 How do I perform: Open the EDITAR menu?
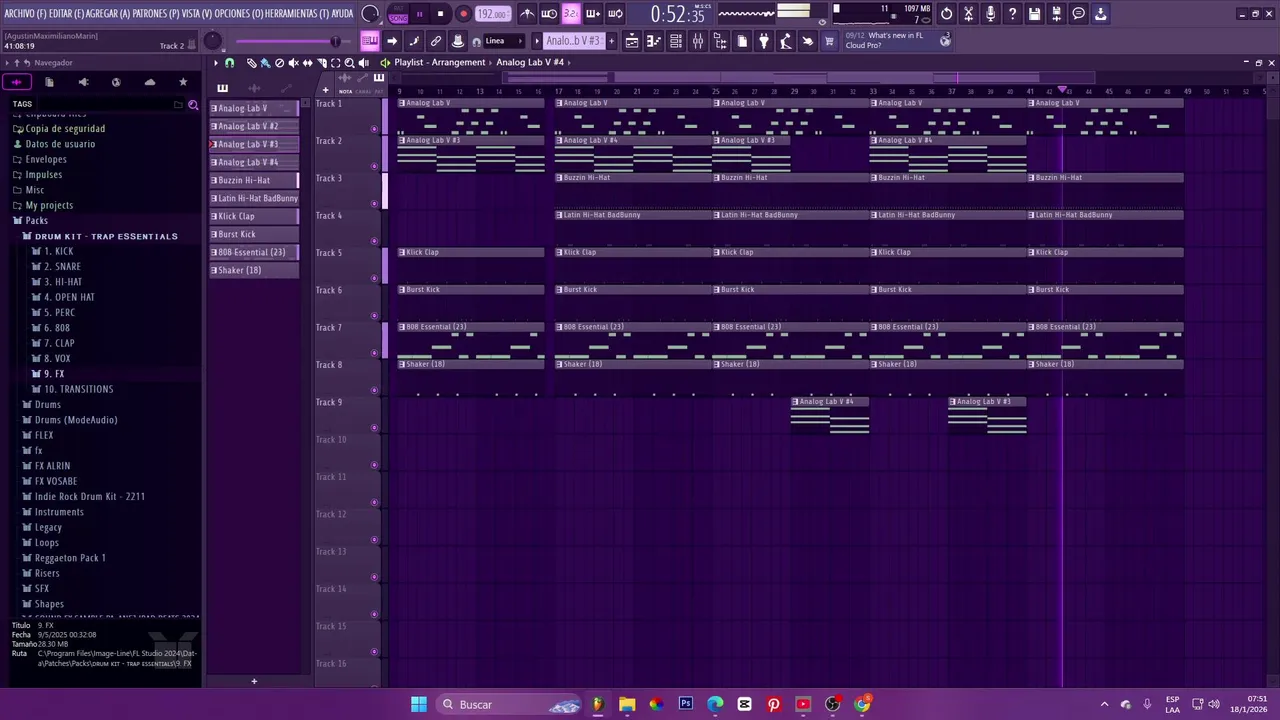coord(66,14)
